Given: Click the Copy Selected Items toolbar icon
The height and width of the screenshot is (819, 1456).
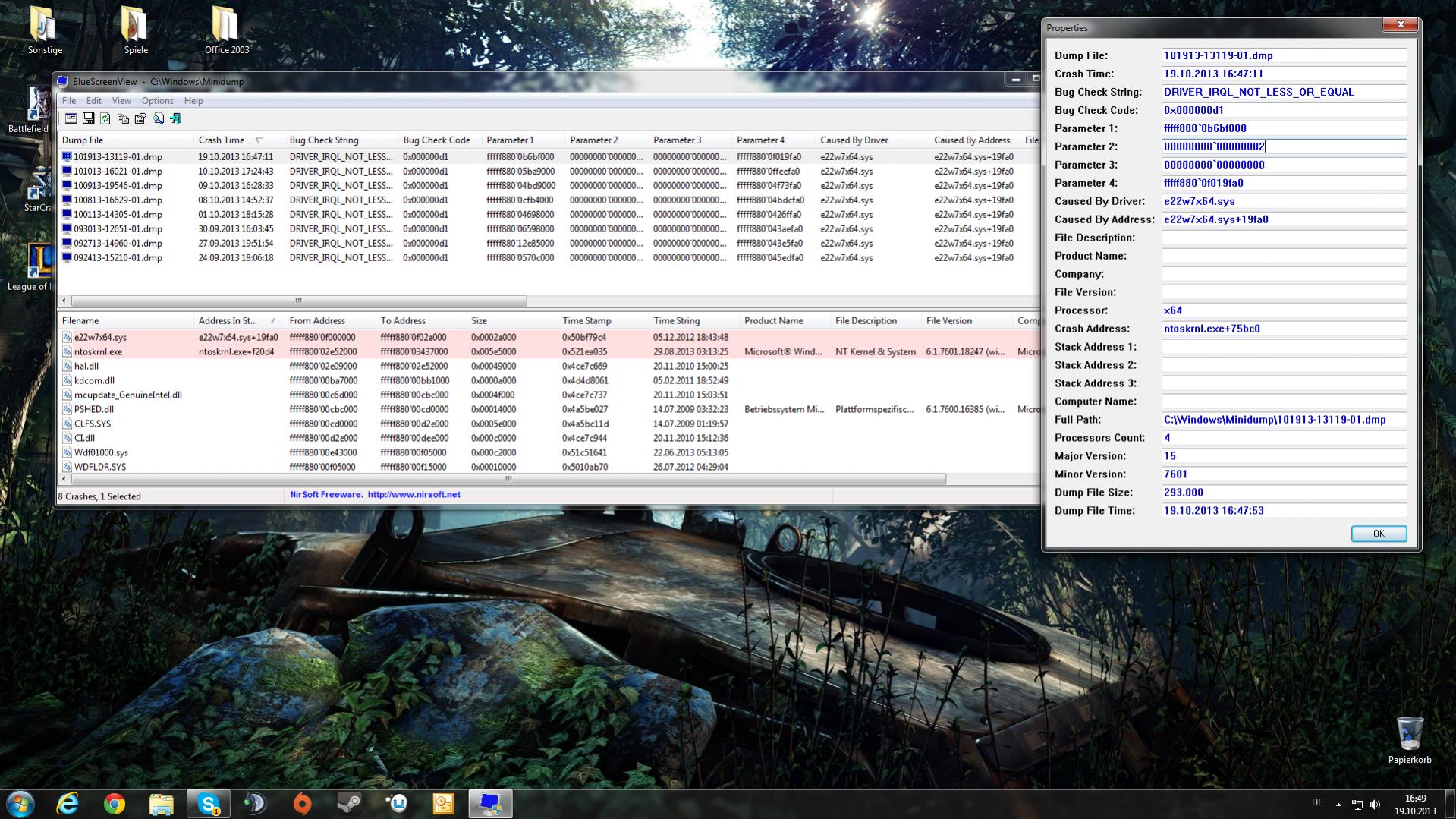Looking at the screenshot, I should (123, 118).
